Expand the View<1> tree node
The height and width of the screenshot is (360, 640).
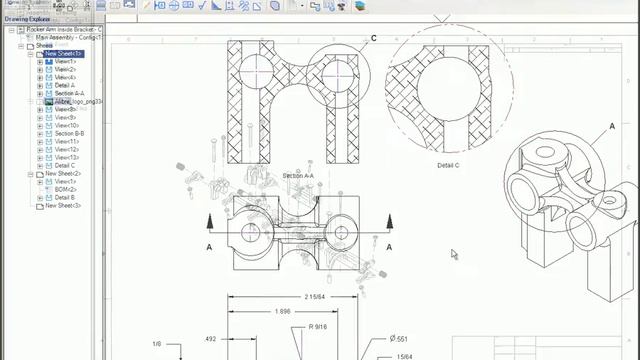[40, 62]
